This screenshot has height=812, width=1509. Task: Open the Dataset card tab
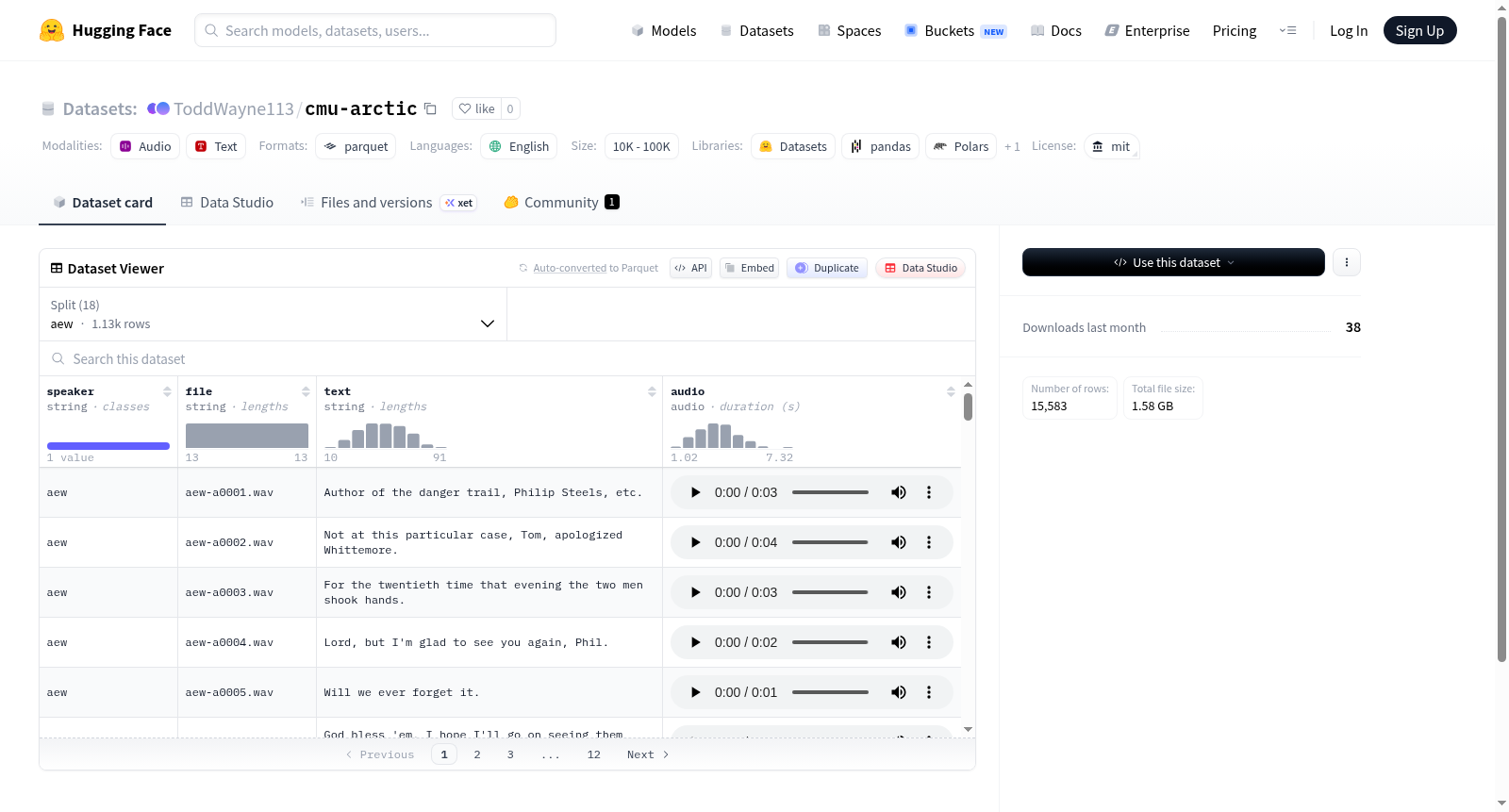click(102, 202)
